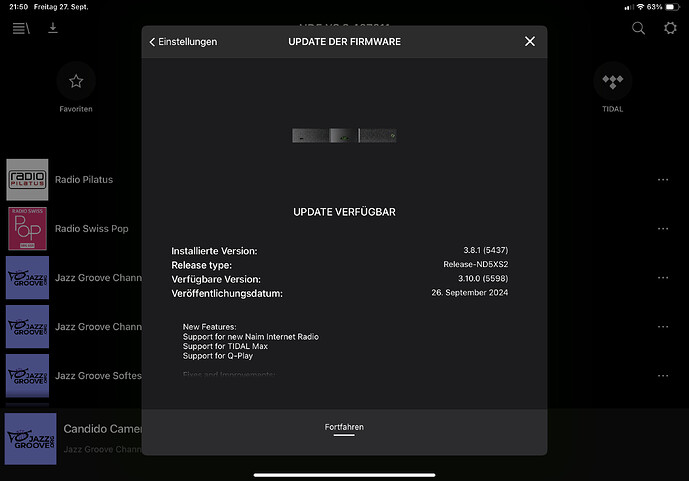The height and width of the screenshot is (481, 689).
Task: Open the now playing album art thumbnail
Action: (30, 438)
